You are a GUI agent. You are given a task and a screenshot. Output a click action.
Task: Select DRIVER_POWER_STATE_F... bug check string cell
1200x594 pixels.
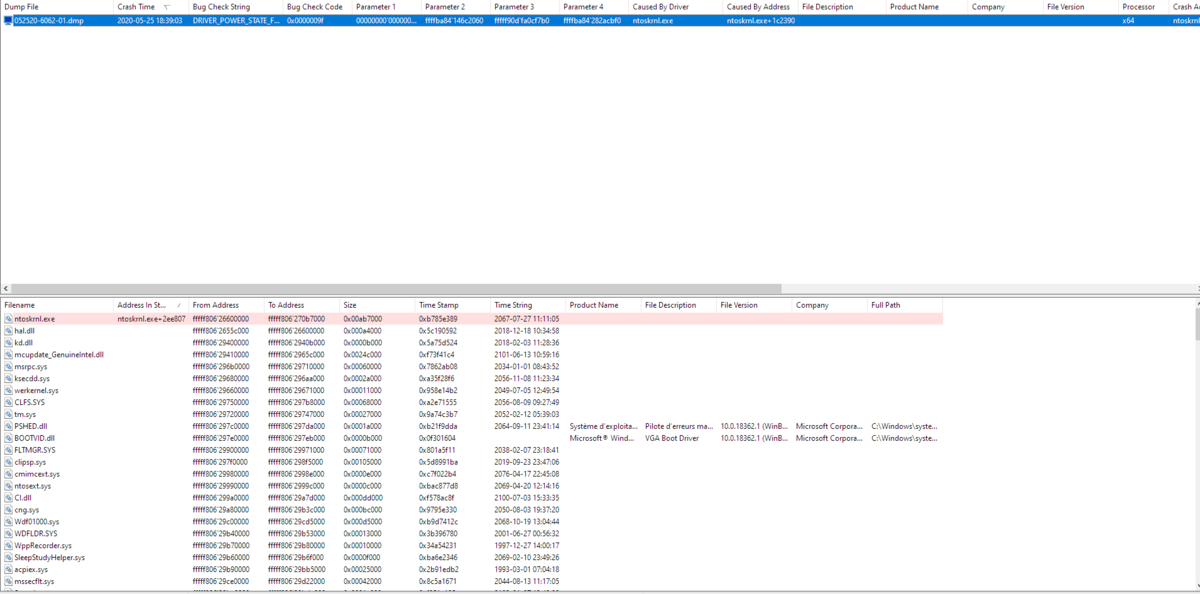tap(236, 20)
